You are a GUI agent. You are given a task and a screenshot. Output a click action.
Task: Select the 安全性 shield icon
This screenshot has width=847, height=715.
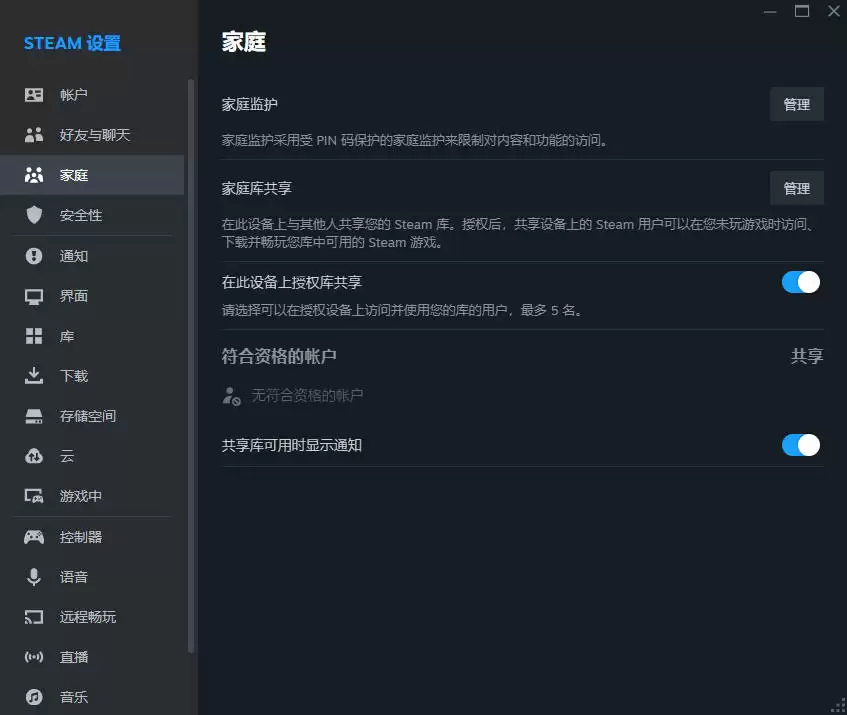(34, 215)
